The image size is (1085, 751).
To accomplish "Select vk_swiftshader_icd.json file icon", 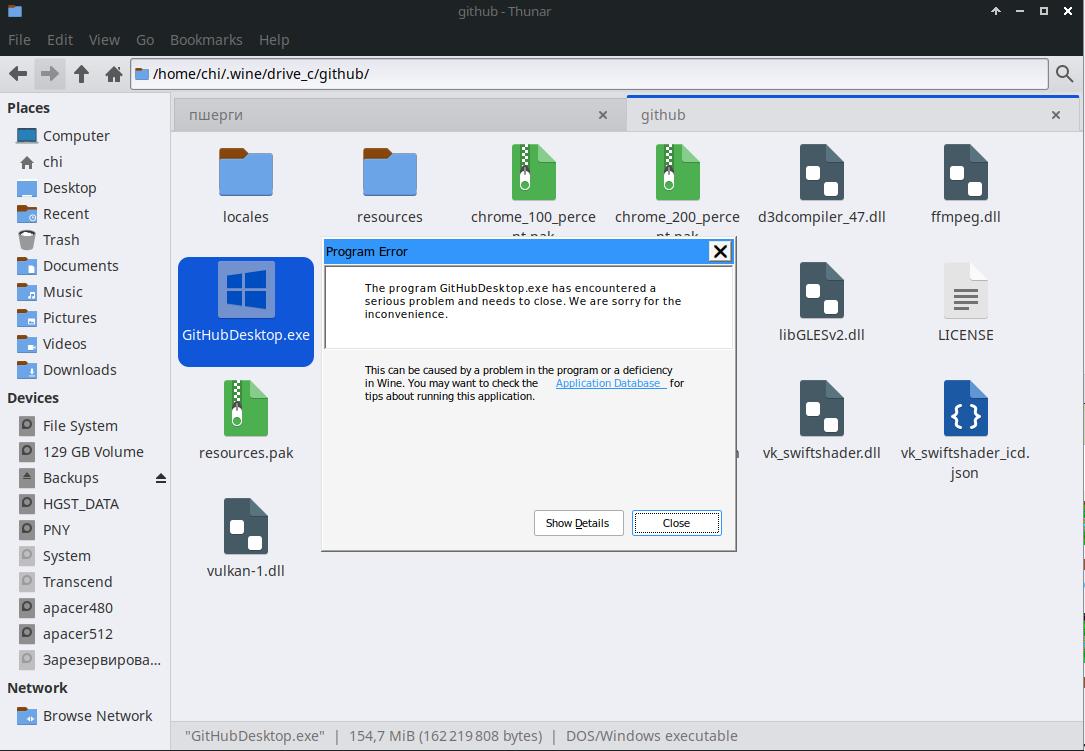I will [x=965, y=408].
